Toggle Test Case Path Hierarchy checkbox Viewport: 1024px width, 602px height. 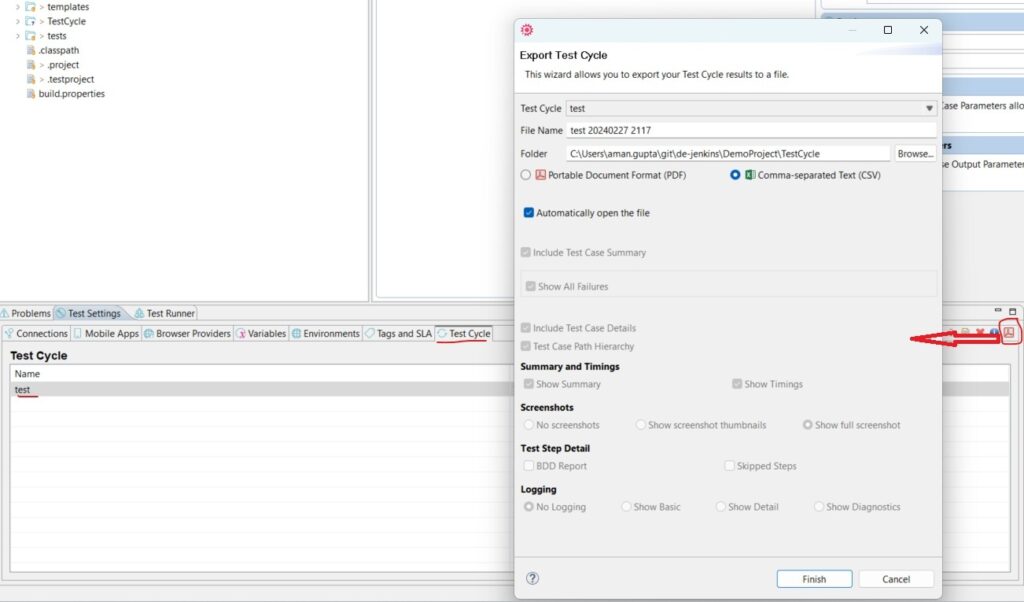(526, 346)
